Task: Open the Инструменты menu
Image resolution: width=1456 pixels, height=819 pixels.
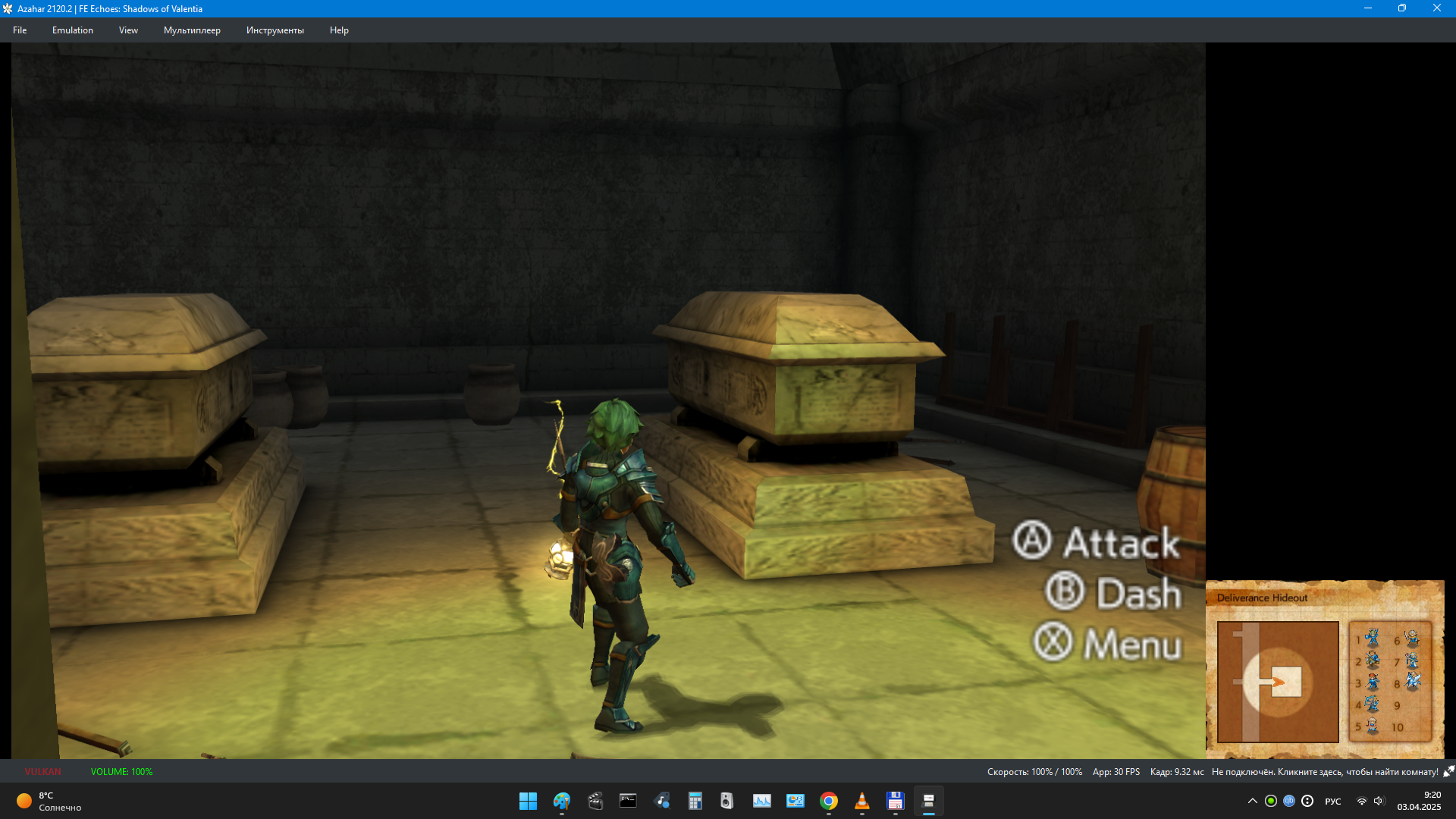Action: tap(275, 30)
